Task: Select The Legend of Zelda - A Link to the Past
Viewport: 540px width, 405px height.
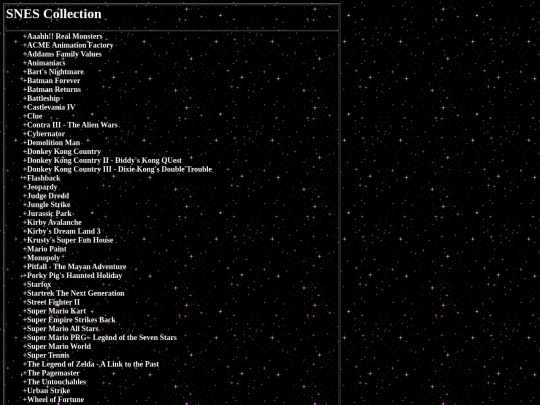Action: pos(93,364)
